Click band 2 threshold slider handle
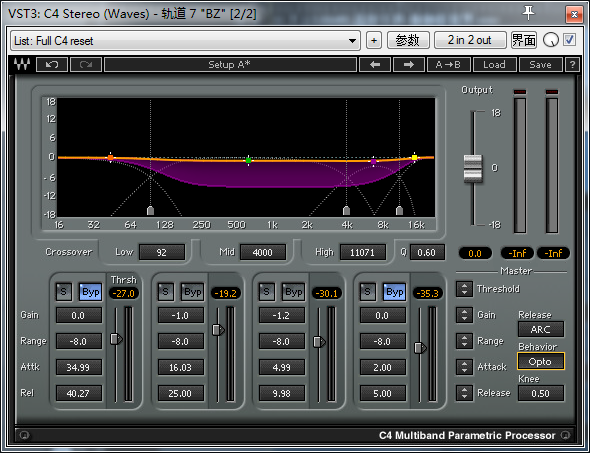Viewport: 590px width, 453px height. click(218, 330)
